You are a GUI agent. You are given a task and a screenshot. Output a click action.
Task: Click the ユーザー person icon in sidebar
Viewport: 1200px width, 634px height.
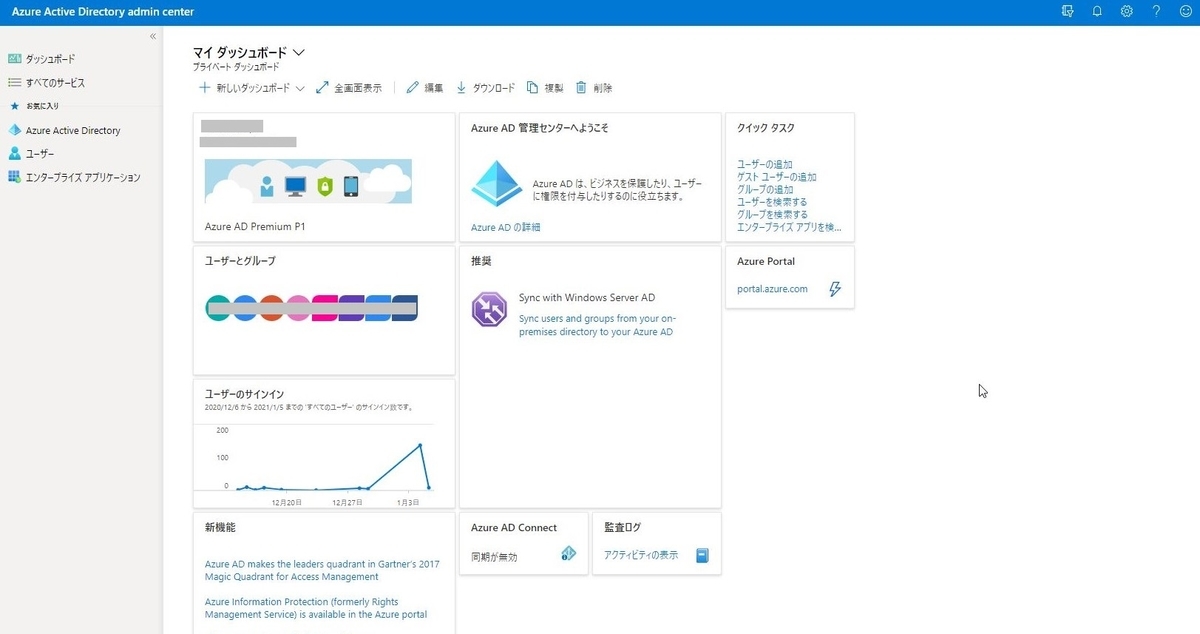(14, 153)
